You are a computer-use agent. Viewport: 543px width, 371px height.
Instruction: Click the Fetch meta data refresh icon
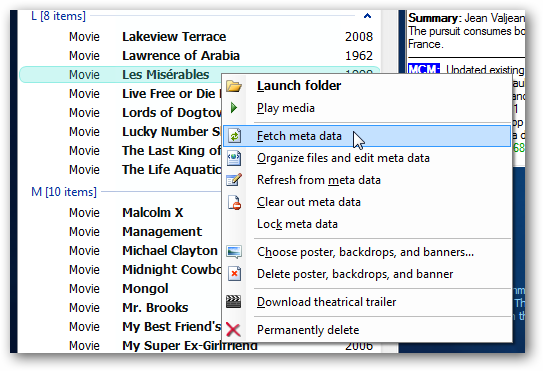click(234, 136)
